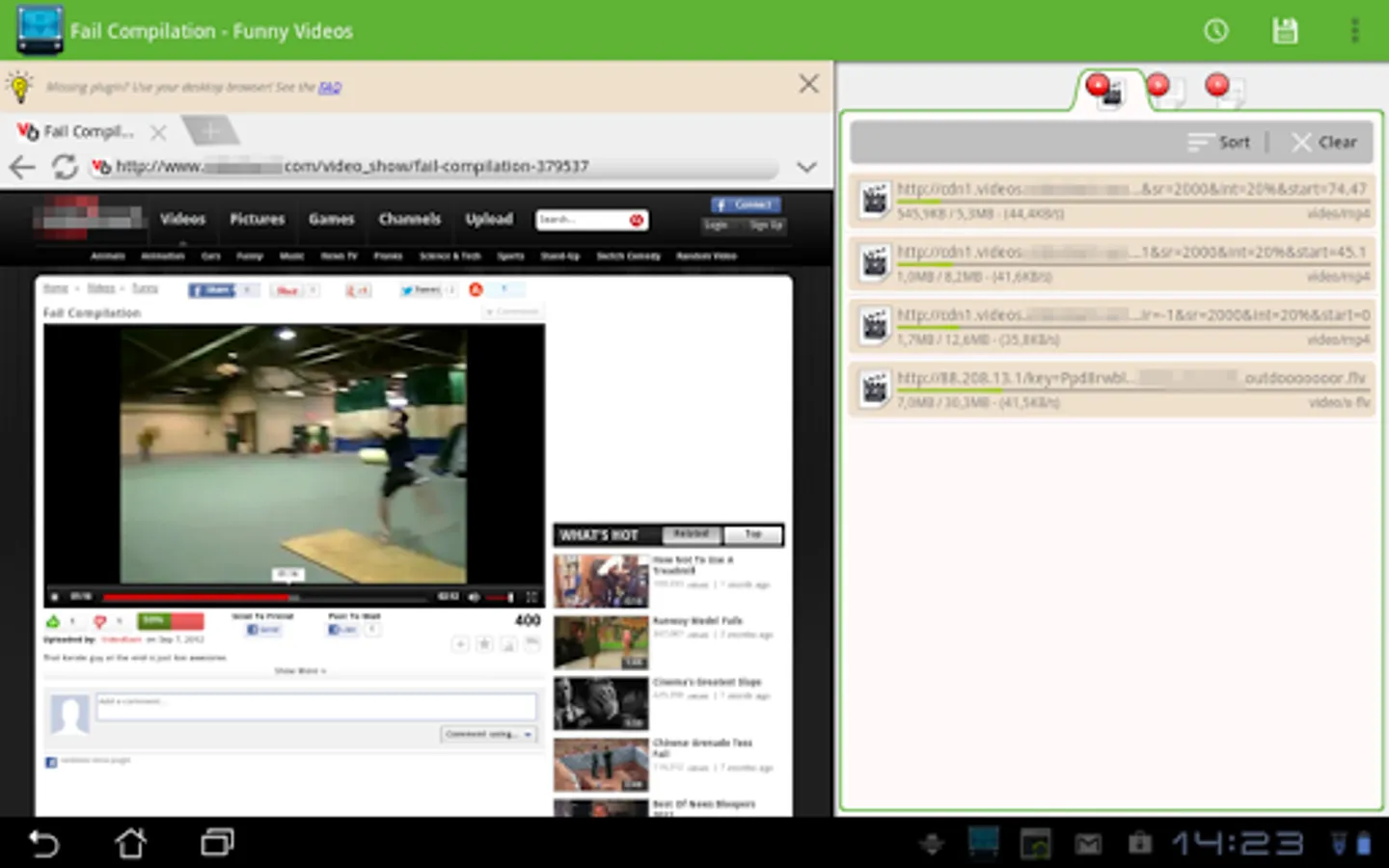The height and width of the screenshot is (868, 1389).
Task: Seek using the video progress bar
Action: click(x=289, y=595)
